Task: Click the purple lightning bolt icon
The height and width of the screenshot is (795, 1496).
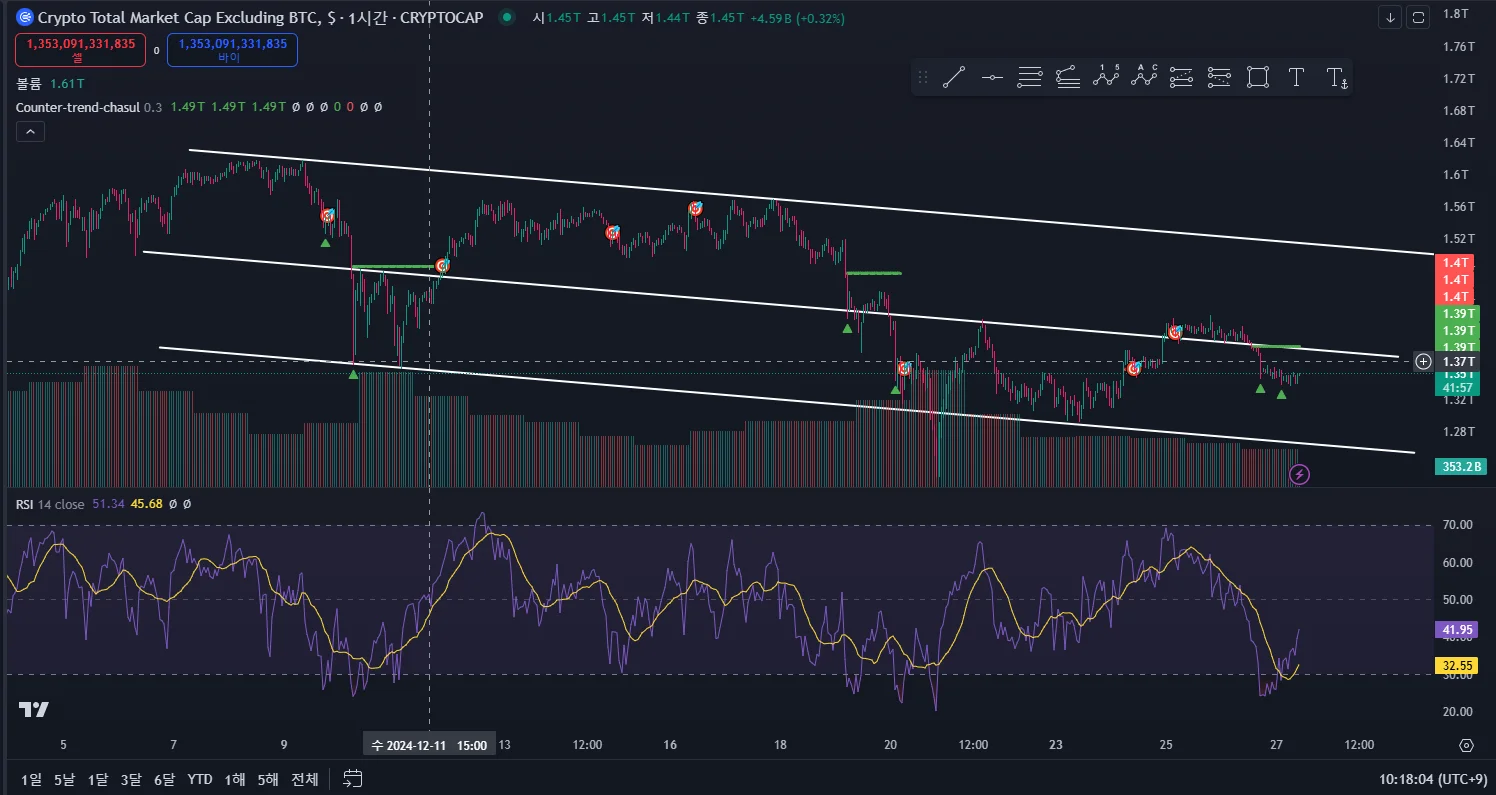Action: (x=1299, y=474)
